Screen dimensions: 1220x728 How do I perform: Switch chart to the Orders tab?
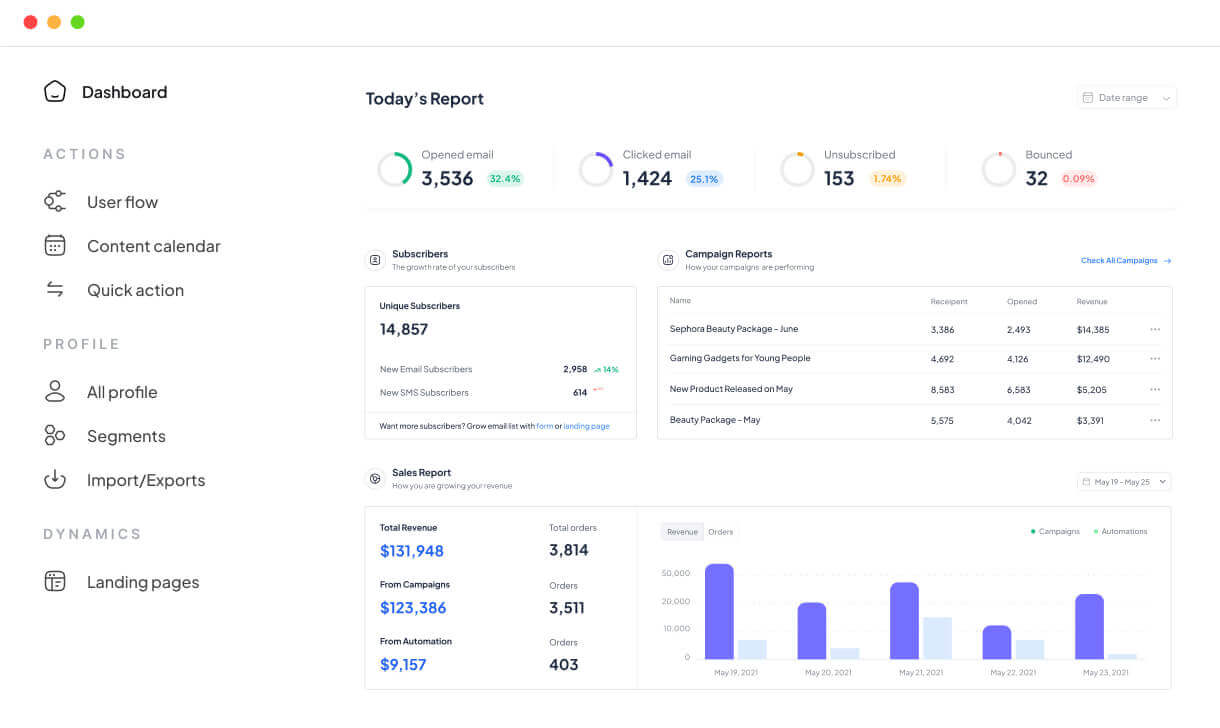720,532
